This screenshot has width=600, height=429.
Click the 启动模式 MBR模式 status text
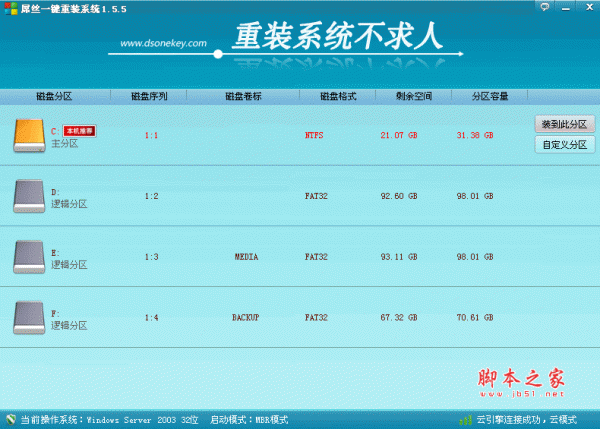click(x=249, y=420)
